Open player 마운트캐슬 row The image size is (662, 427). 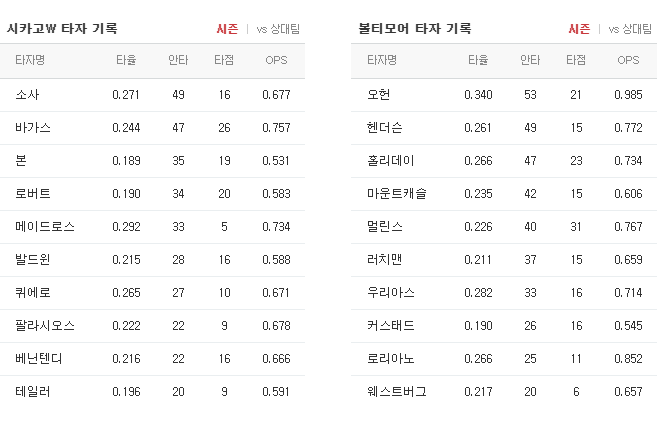click(x=397, y=193)
